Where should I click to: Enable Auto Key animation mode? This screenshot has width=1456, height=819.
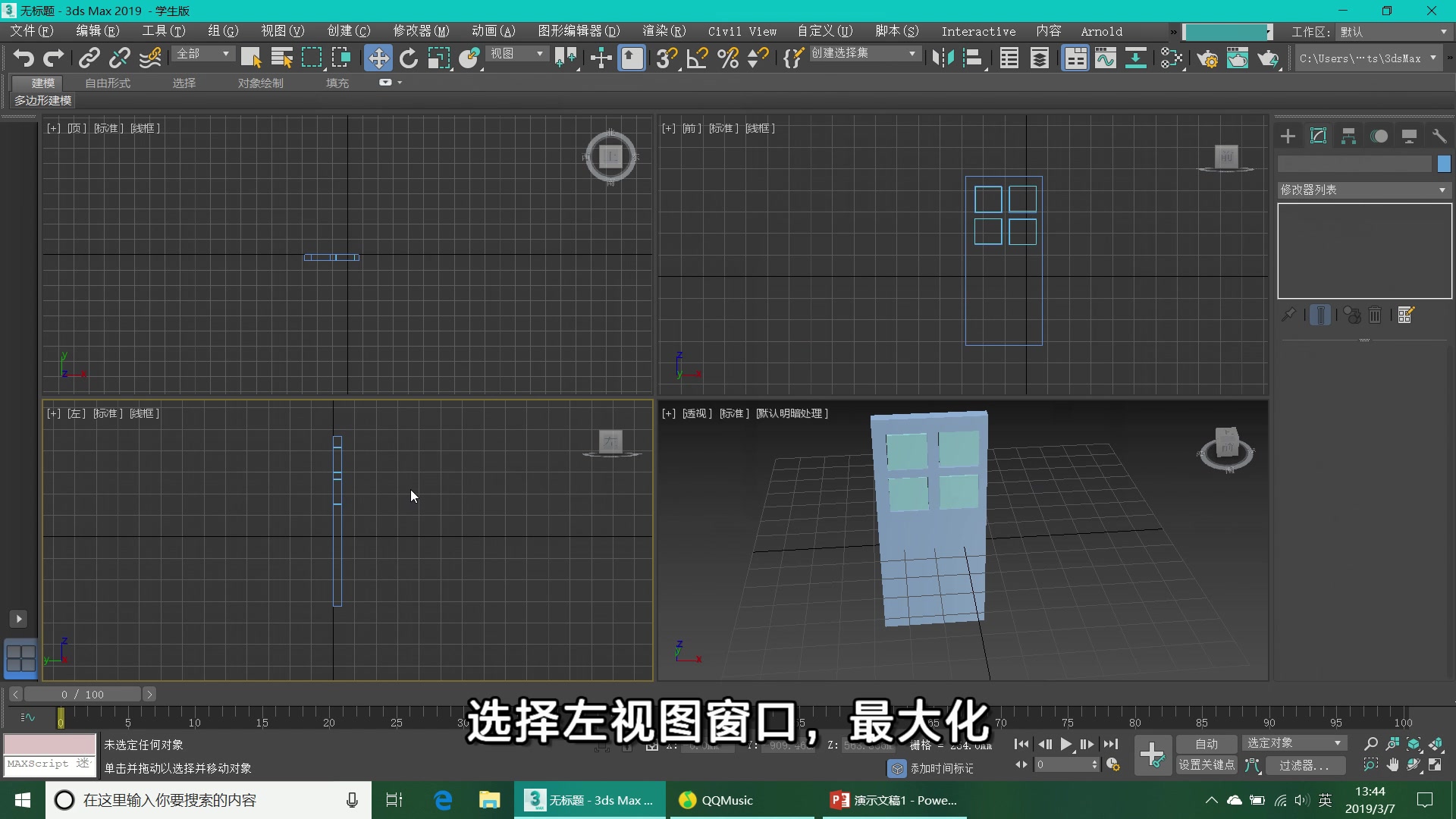1206,743
